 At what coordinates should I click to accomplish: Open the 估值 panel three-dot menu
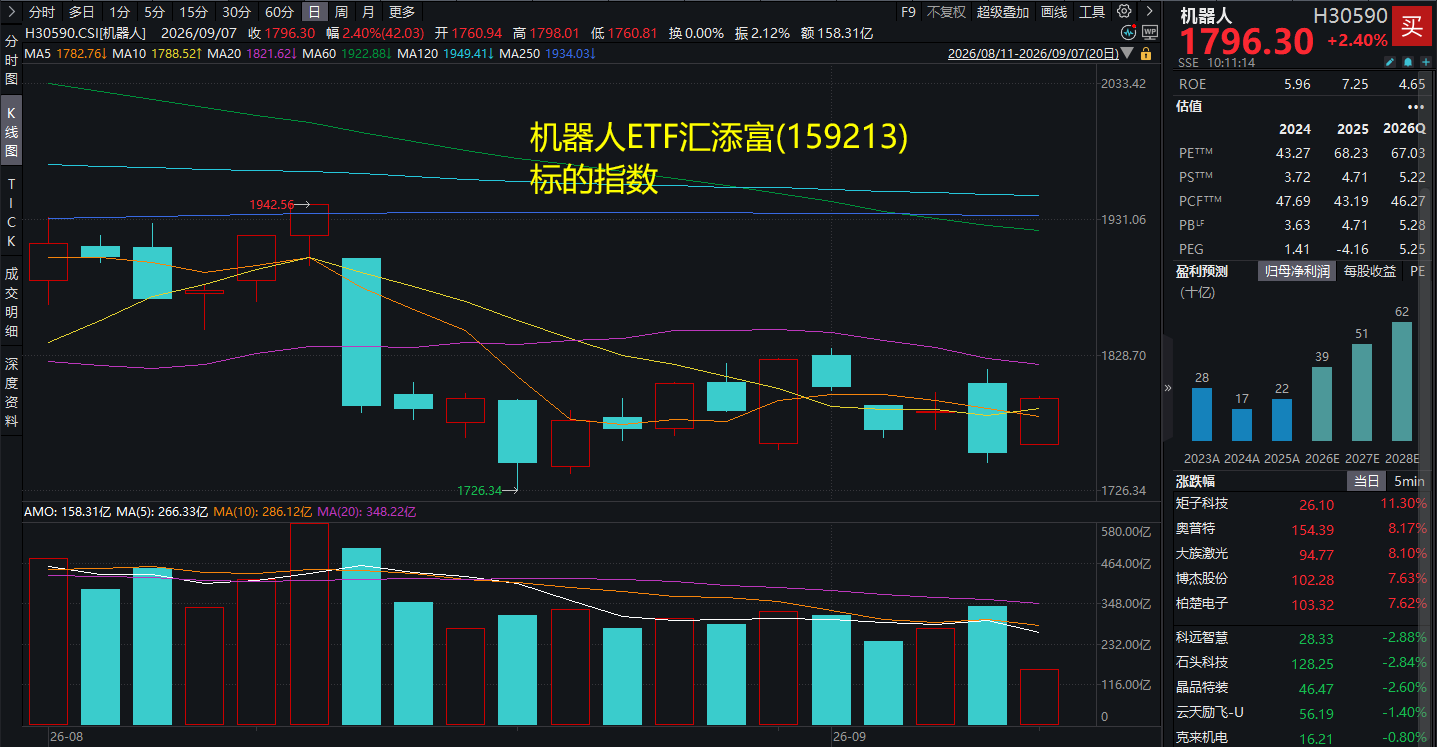pyautogui.click(x=1415, y=107)
